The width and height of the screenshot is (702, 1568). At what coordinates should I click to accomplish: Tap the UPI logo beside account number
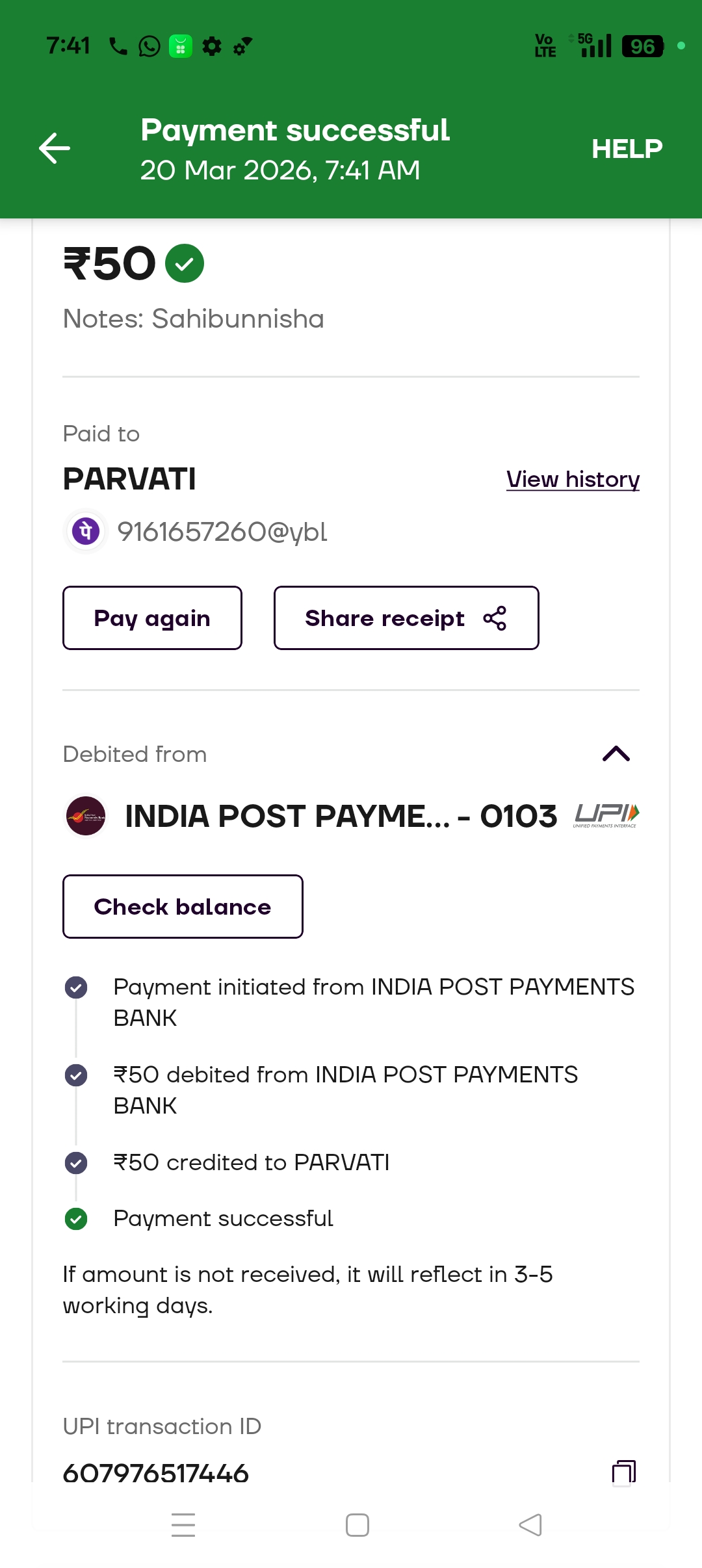point(606,815)
